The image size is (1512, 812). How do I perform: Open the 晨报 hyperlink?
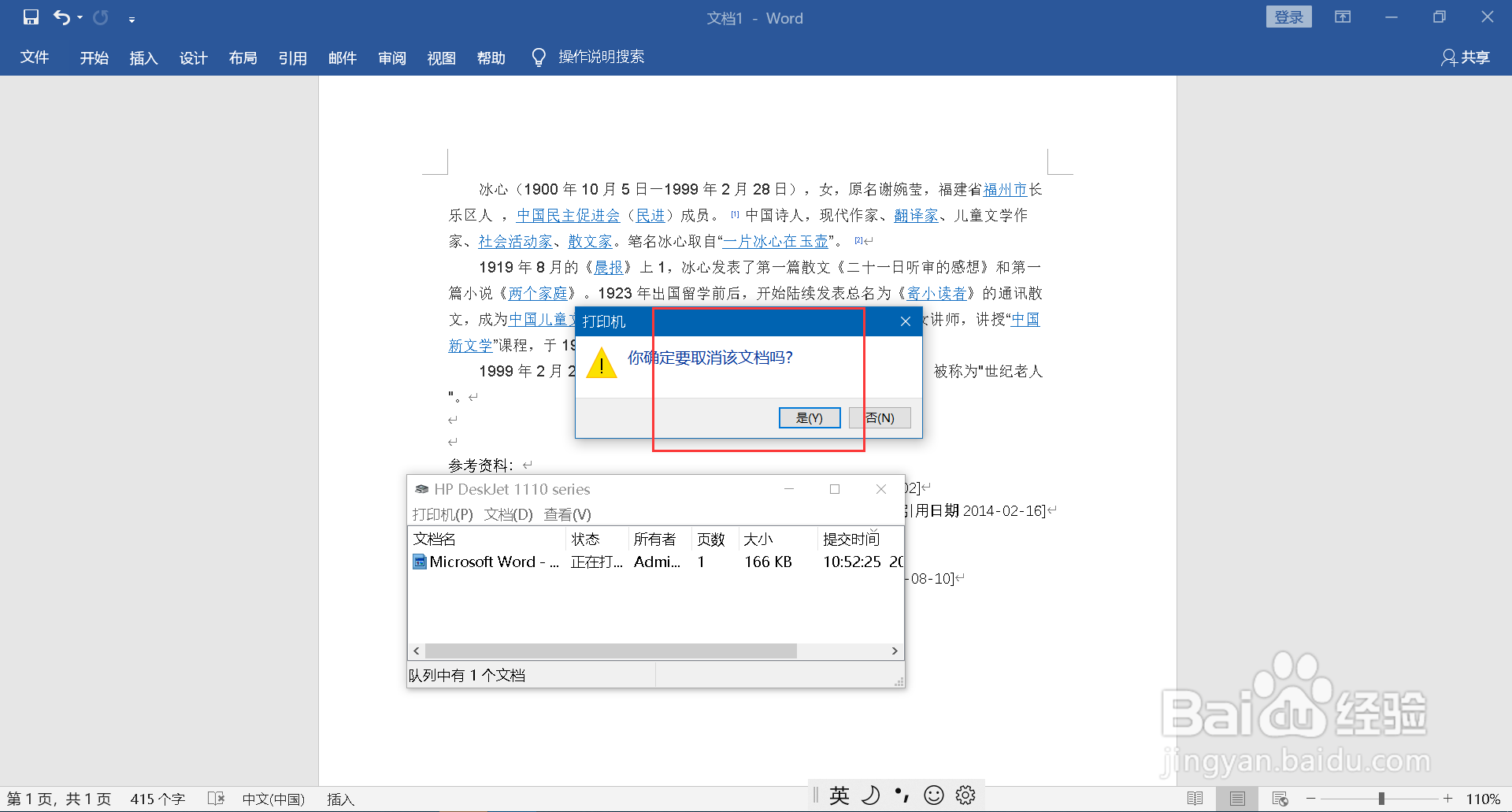coord(609,267)
